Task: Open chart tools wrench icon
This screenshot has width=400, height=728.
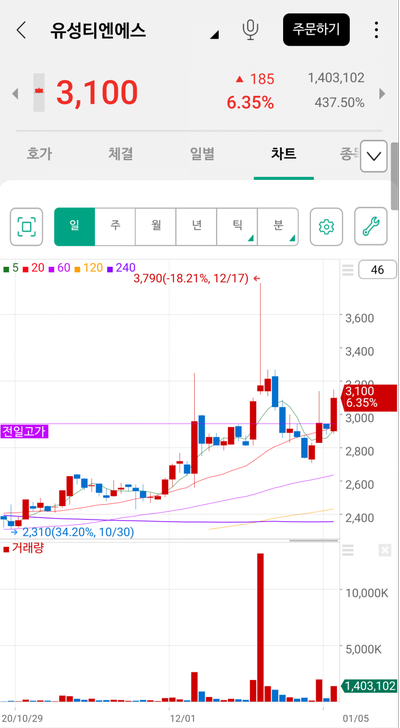Action: 371,226
